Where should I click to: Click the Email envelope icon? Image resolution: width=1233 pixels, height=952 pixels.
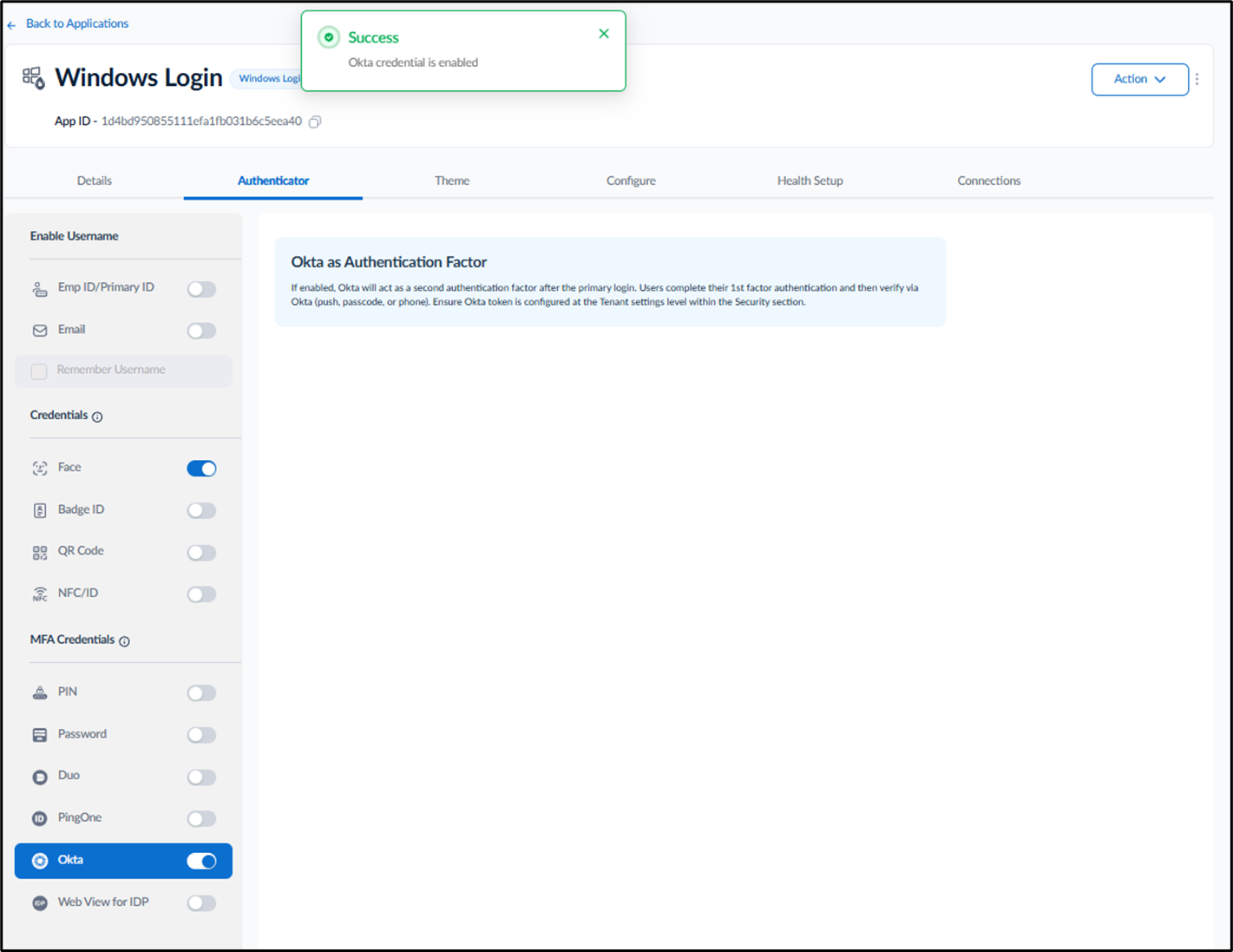[x=40, y=331]
